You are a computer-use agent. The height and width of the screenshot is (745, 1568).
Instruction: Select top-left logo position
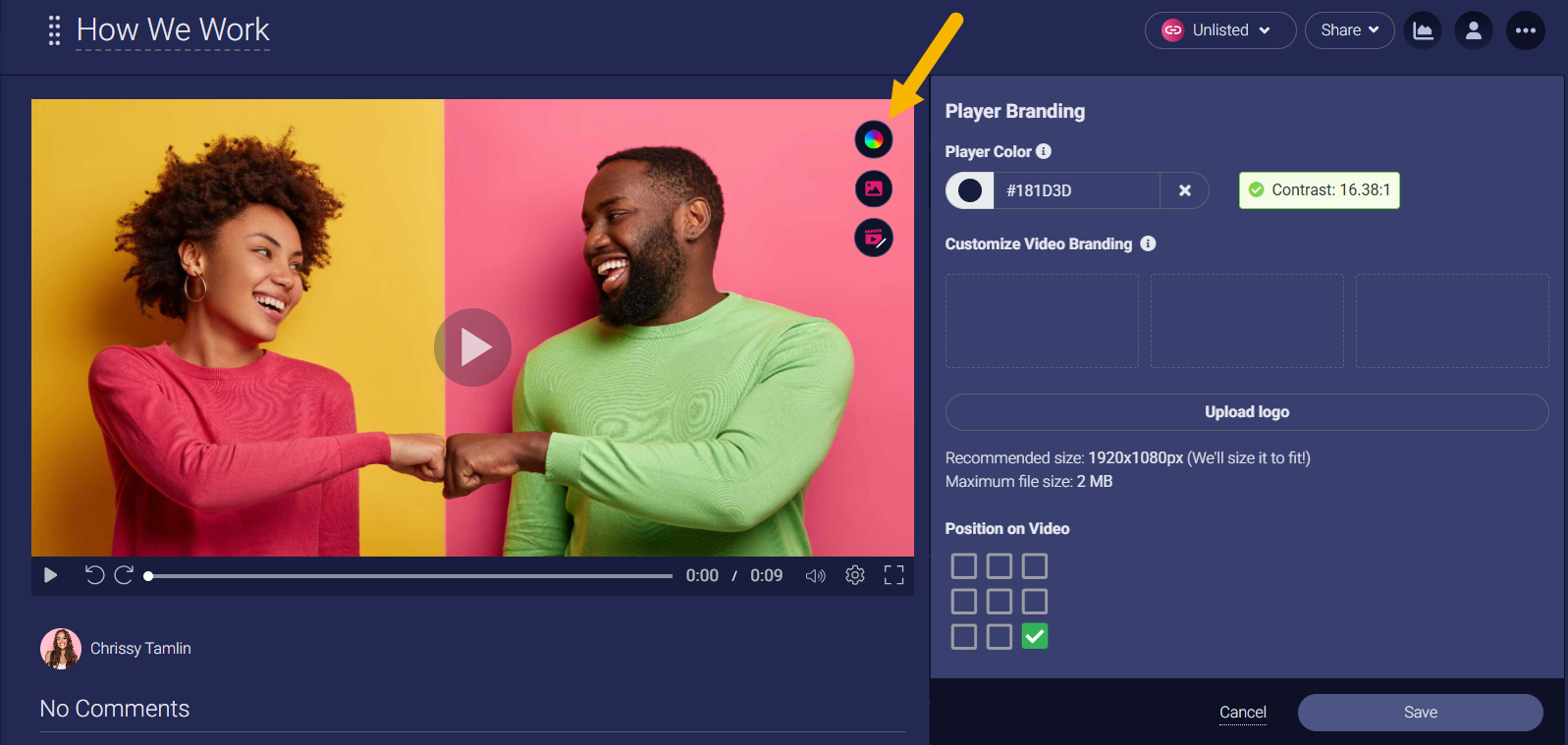point(964,565)
